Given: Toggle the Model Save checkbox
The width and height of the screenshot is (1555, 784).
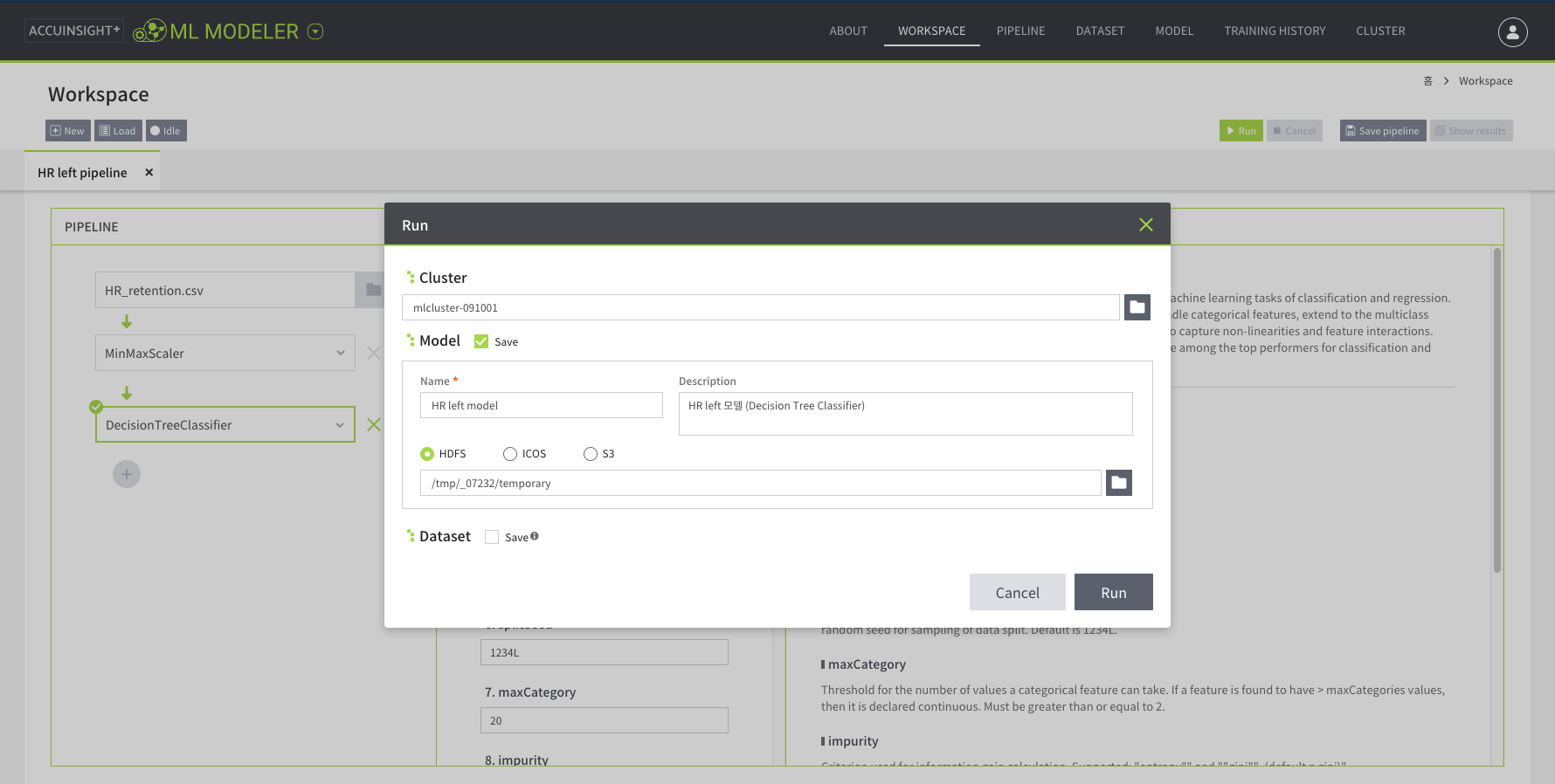Looking at the screenshot, I should [x=481, y=341].
